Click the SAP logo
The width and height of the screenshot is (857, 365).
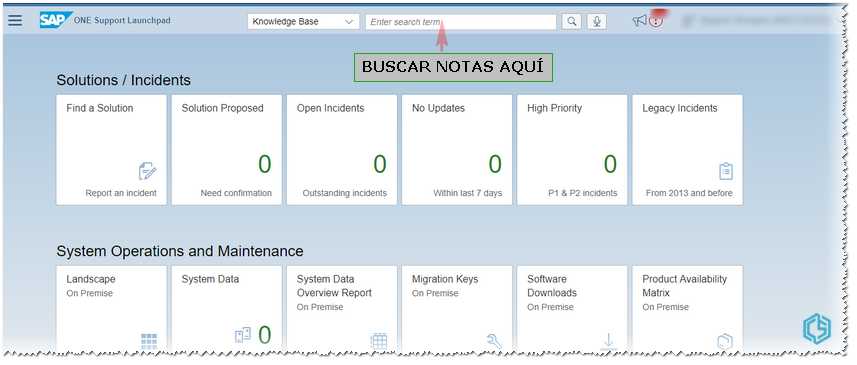(56, 20)
